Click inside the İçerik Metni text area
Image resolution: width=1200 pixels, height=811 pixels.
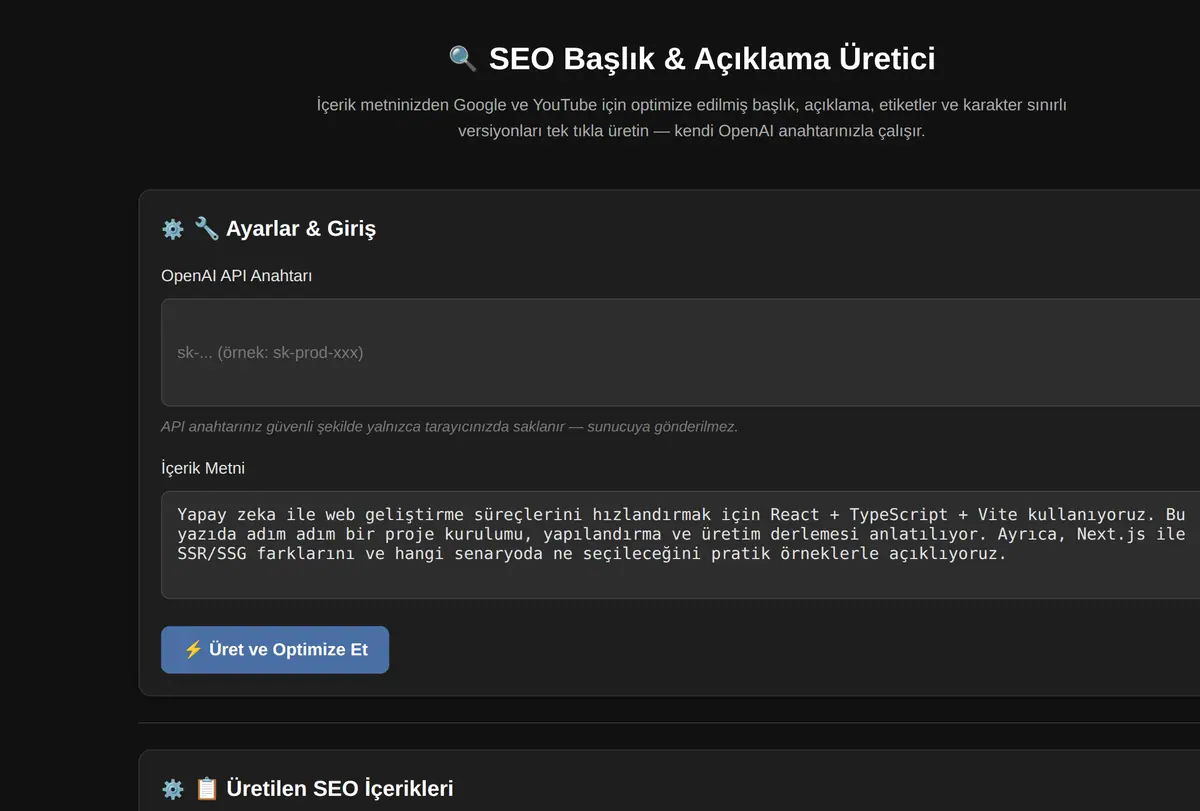680,544
